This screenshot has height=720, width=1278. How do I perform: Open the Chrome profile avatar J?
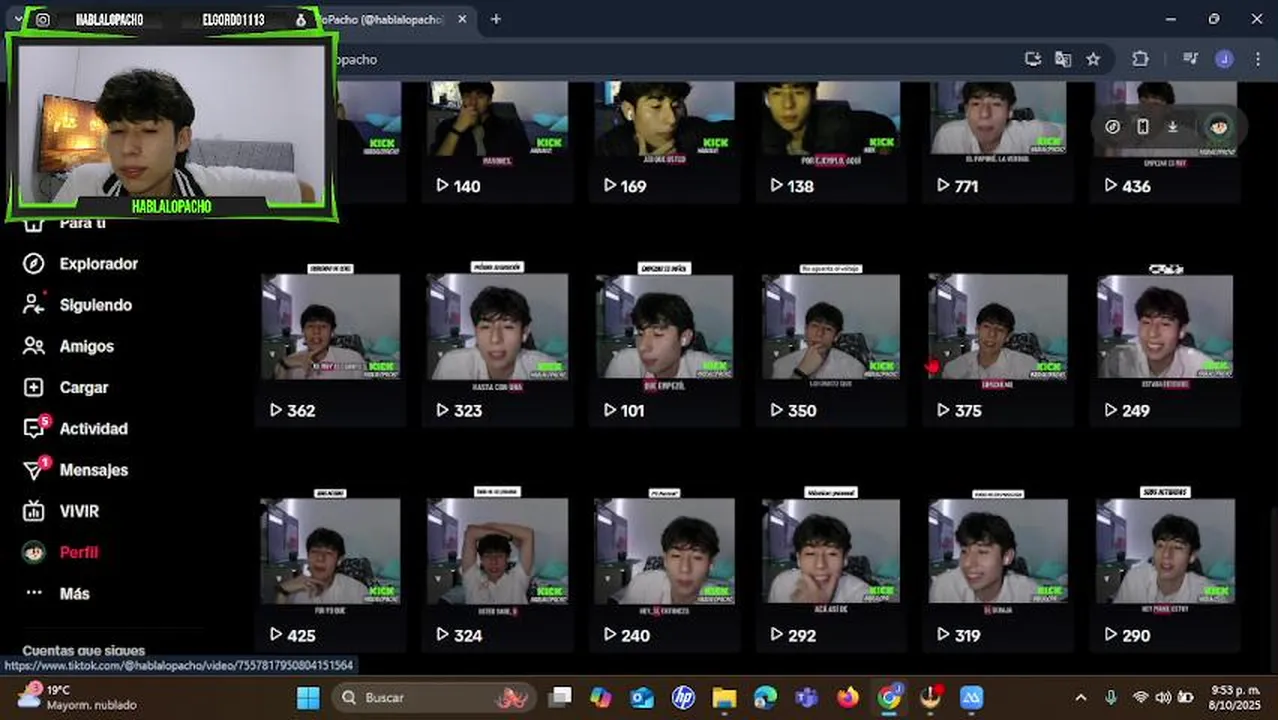(x=1224, y=59)
